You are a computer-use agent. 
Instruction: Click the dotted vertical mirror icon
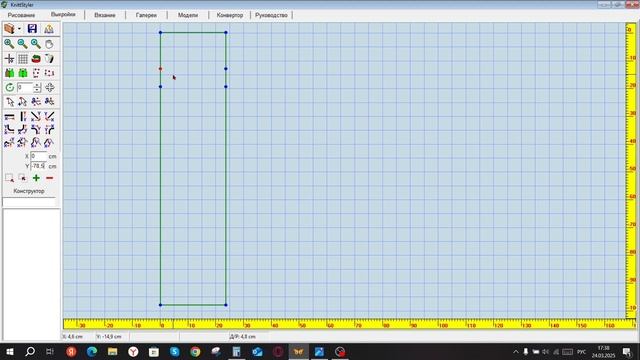point(36,73)
